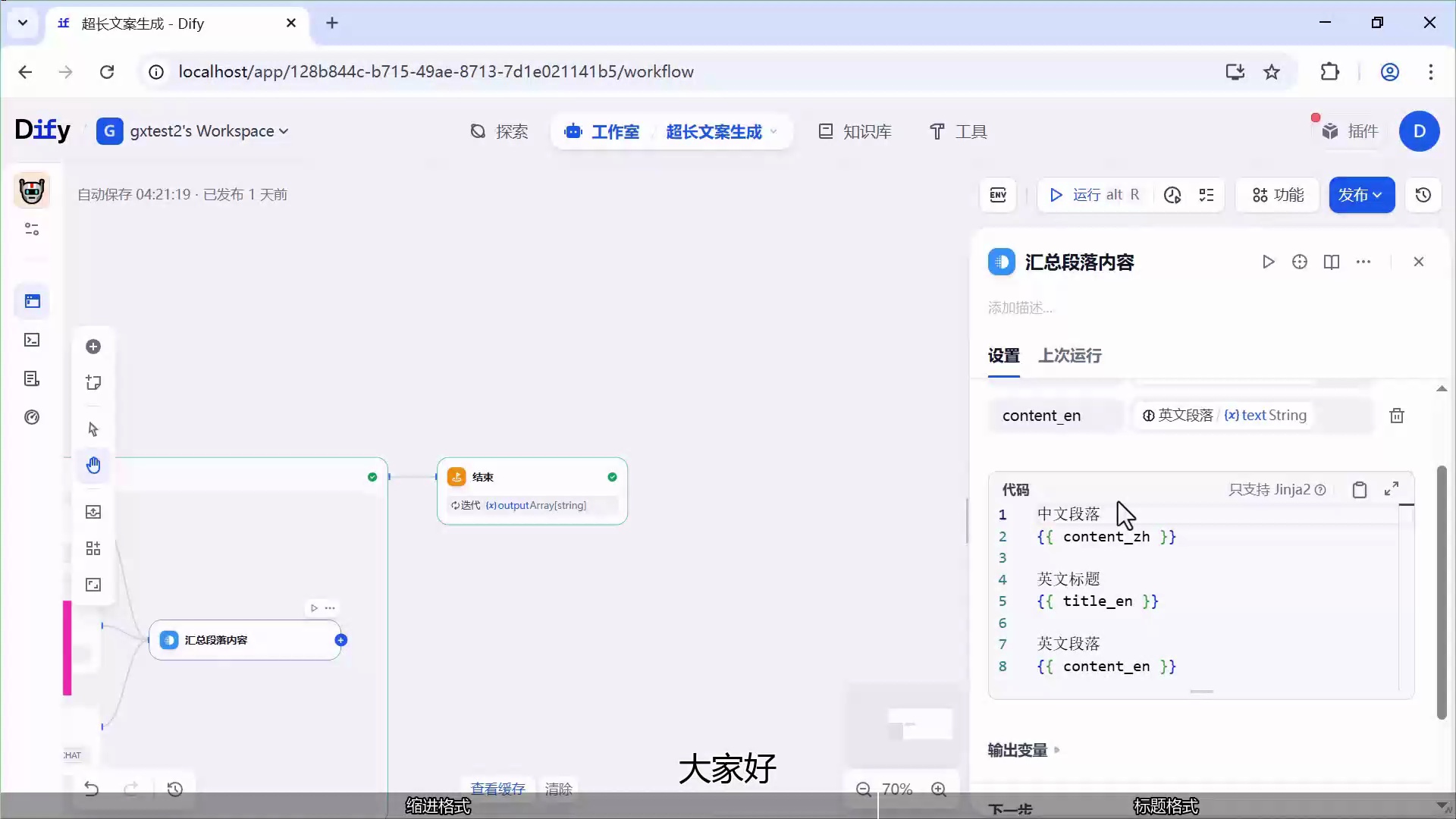The width and height of the screenshot is (1456, 819).
Task: Open the run history clock icon
Action: (x=1172, y=195)
